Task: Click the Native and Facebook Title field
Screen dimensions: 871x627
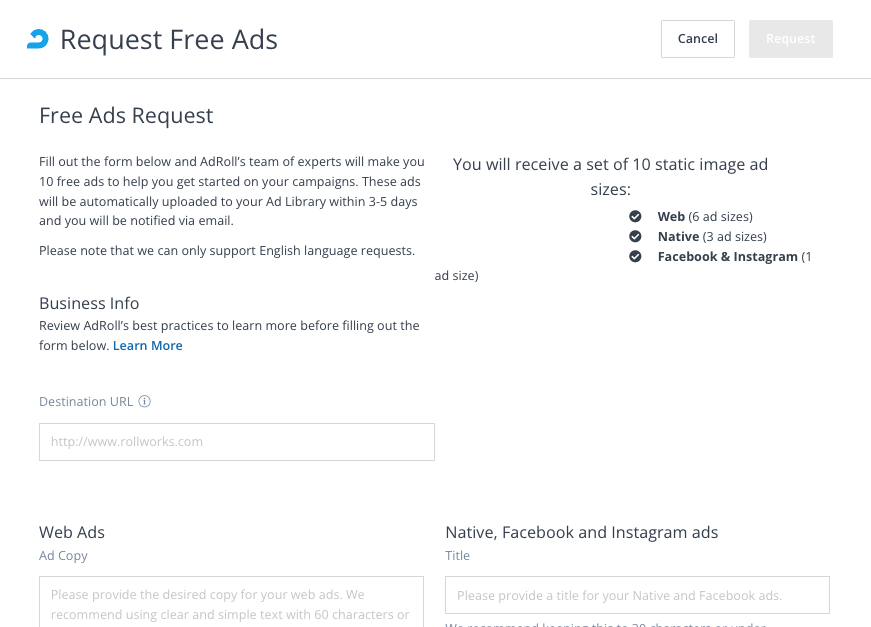Action: click(637, 595)
